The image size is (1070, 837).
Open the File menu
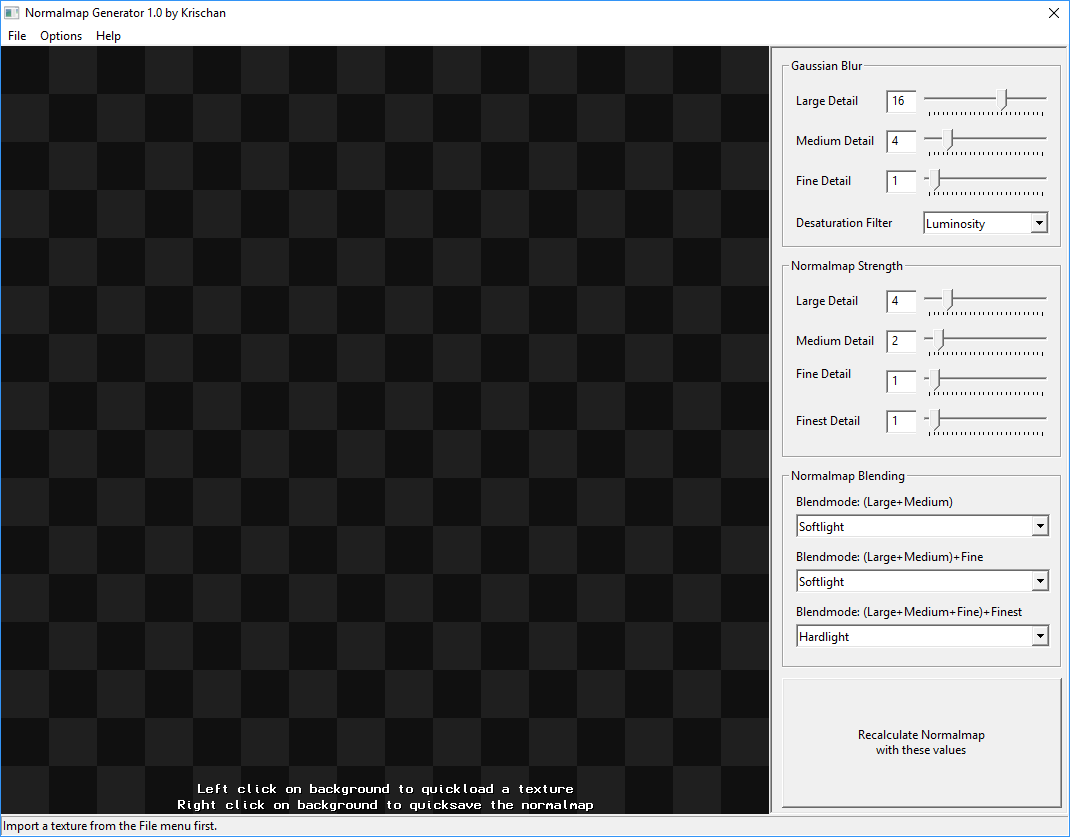(x=17, y=35)
